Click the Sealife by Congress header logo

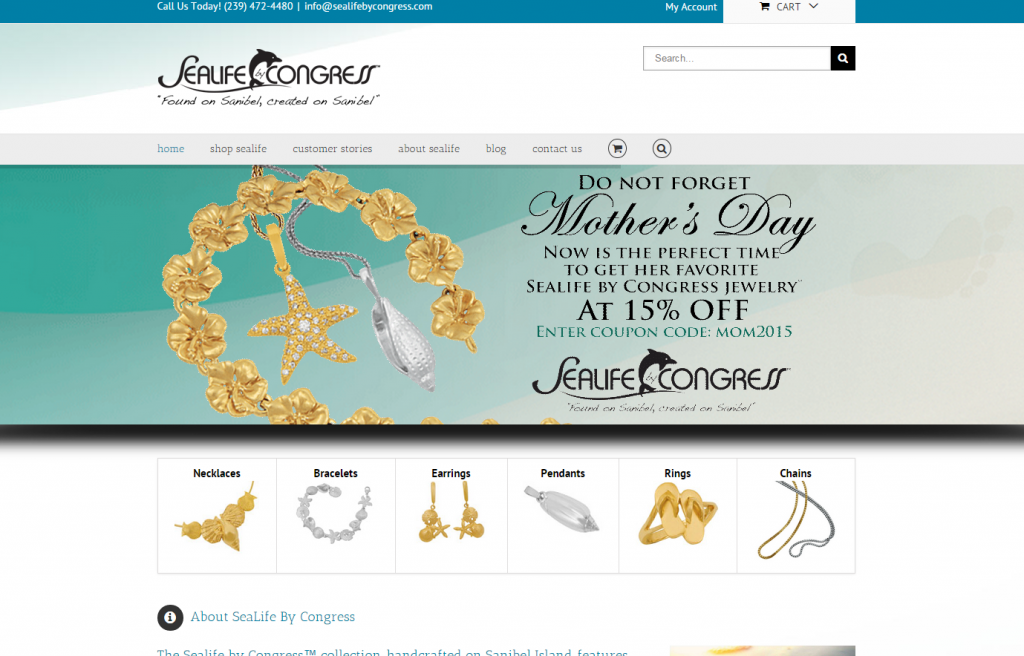point(268,78)
